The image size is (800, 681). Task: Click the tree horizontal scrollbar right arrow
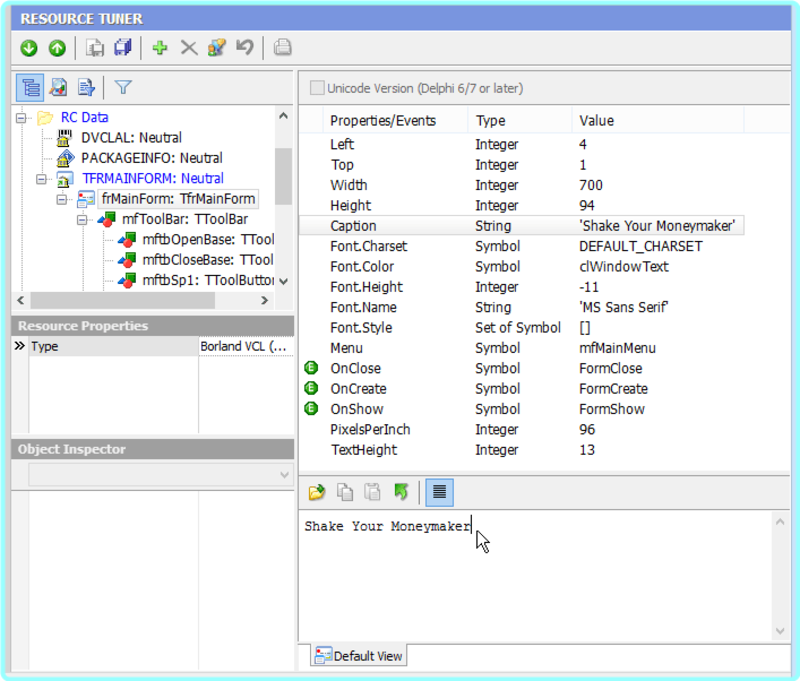coord(264,300)
